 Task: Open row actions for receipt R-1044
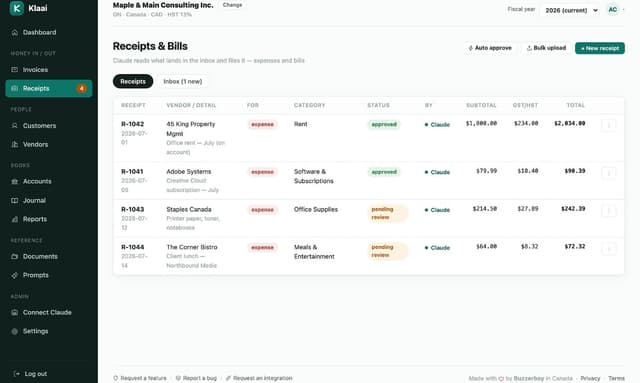click(x=609, y=249)
